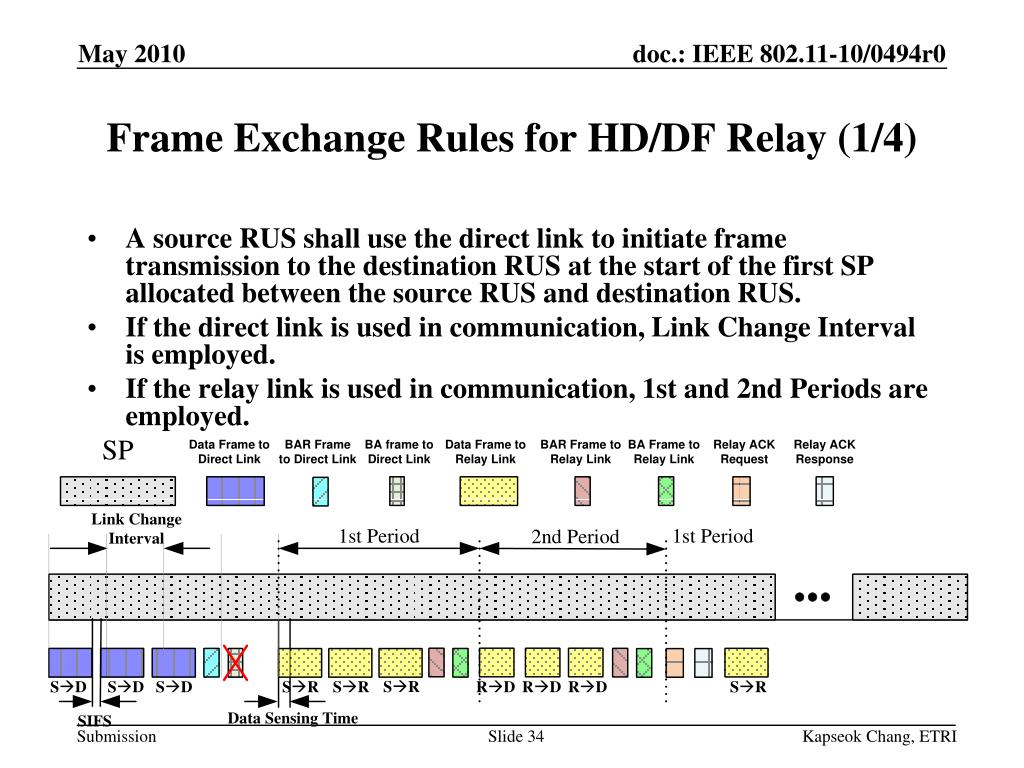Click the "Kapseok Chang, ETRI" footer text
Screen dimensions: 1024x768
click(879, 737)
